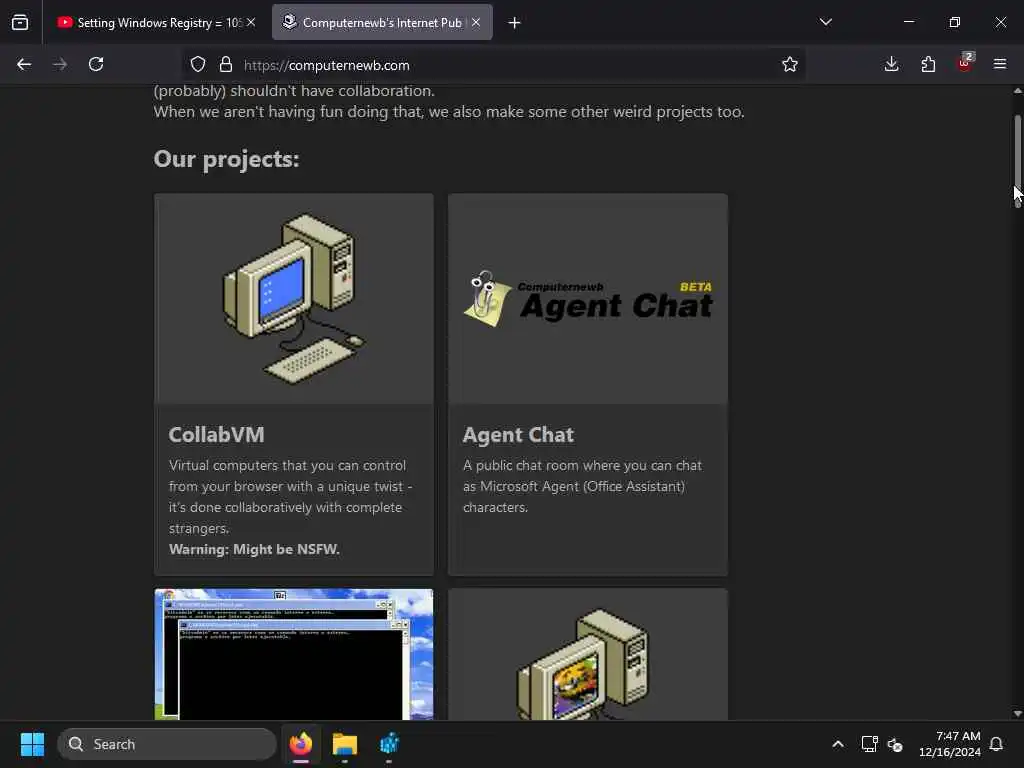View site security lock information
Viewport: 1024px width, 768px height.
pos(226,65)
